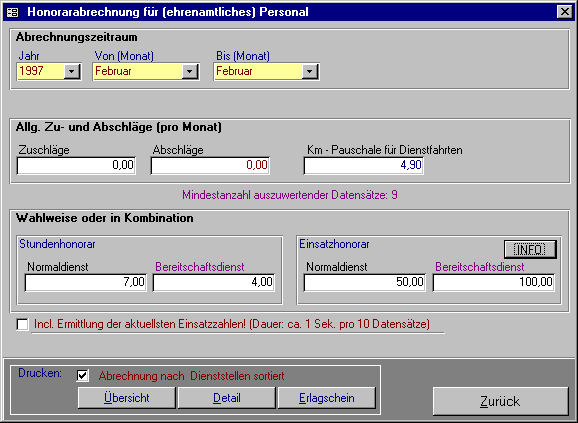Image resolution: width=578 pixels, height=423 pixels.
Task: Go back with the Zurück button
Action: (x=500, y=401)
